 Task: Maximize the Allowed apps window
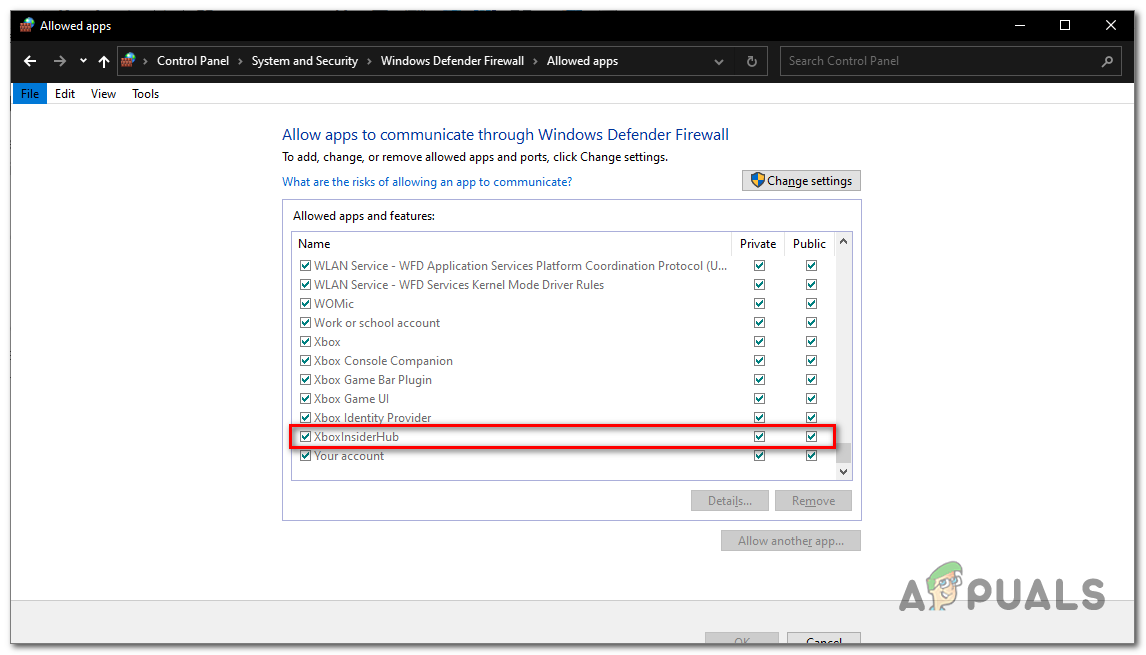click(1065, 26)
